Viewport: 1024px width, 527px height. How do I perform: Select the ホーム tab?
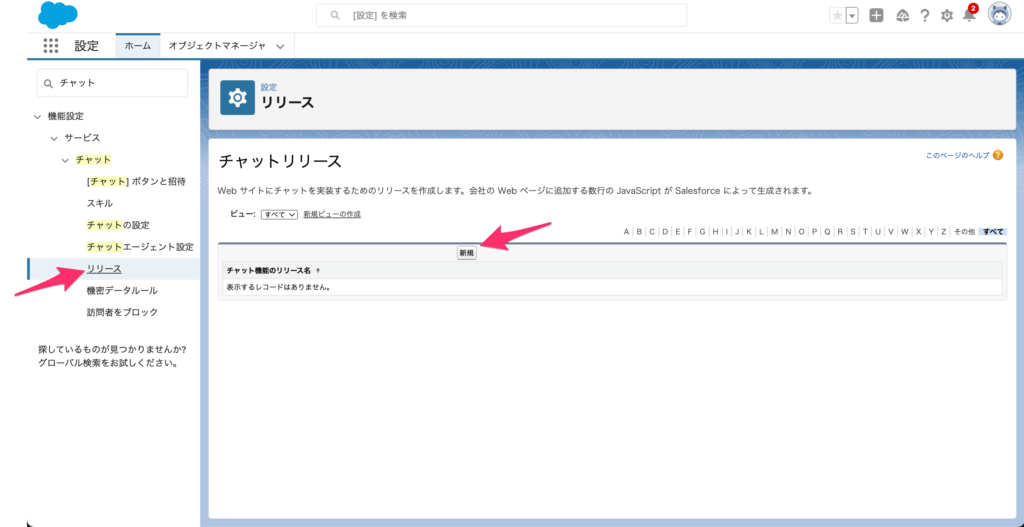click(x=138, y=46)
